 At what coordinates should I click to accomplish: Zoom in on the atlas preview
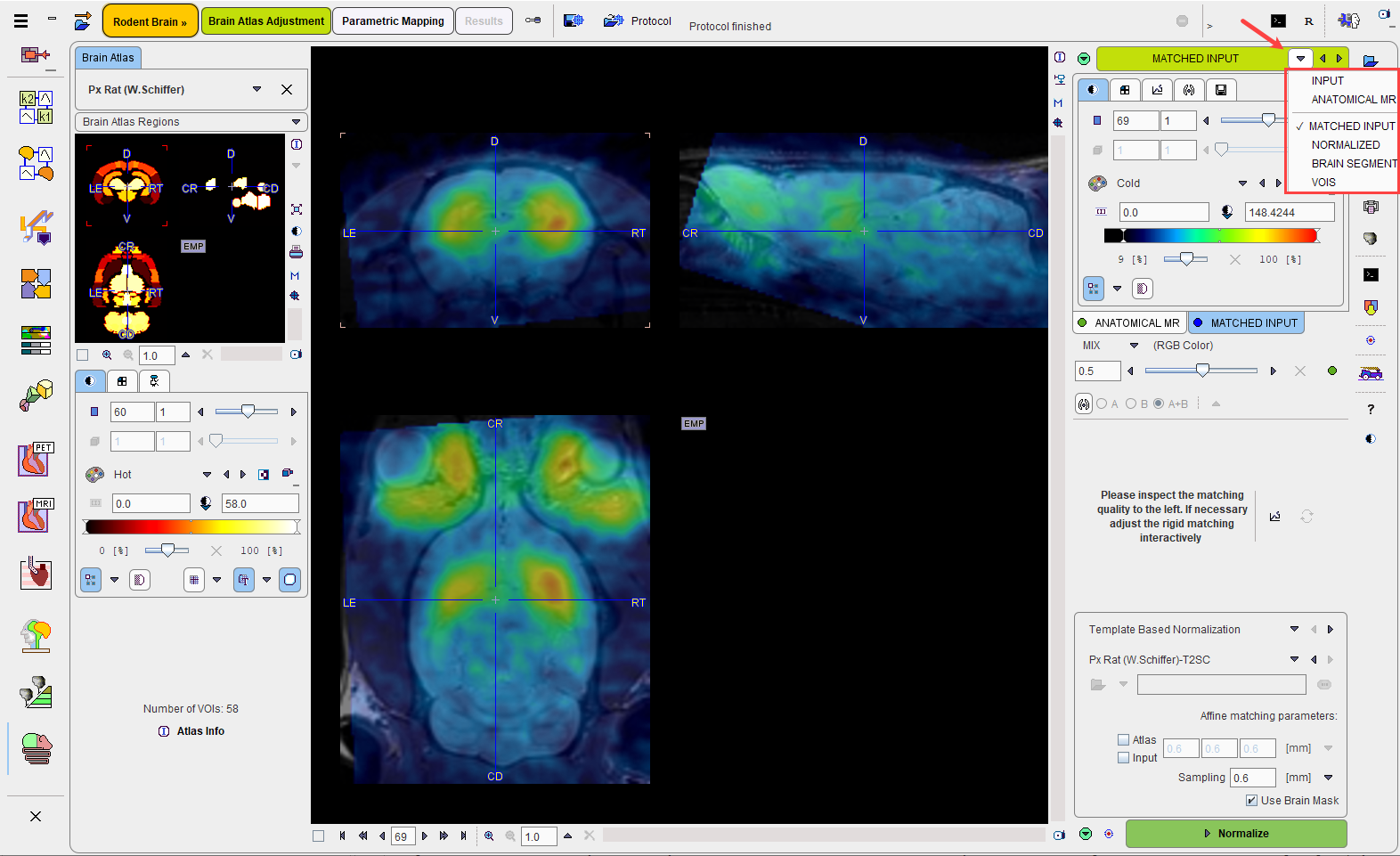107,355
